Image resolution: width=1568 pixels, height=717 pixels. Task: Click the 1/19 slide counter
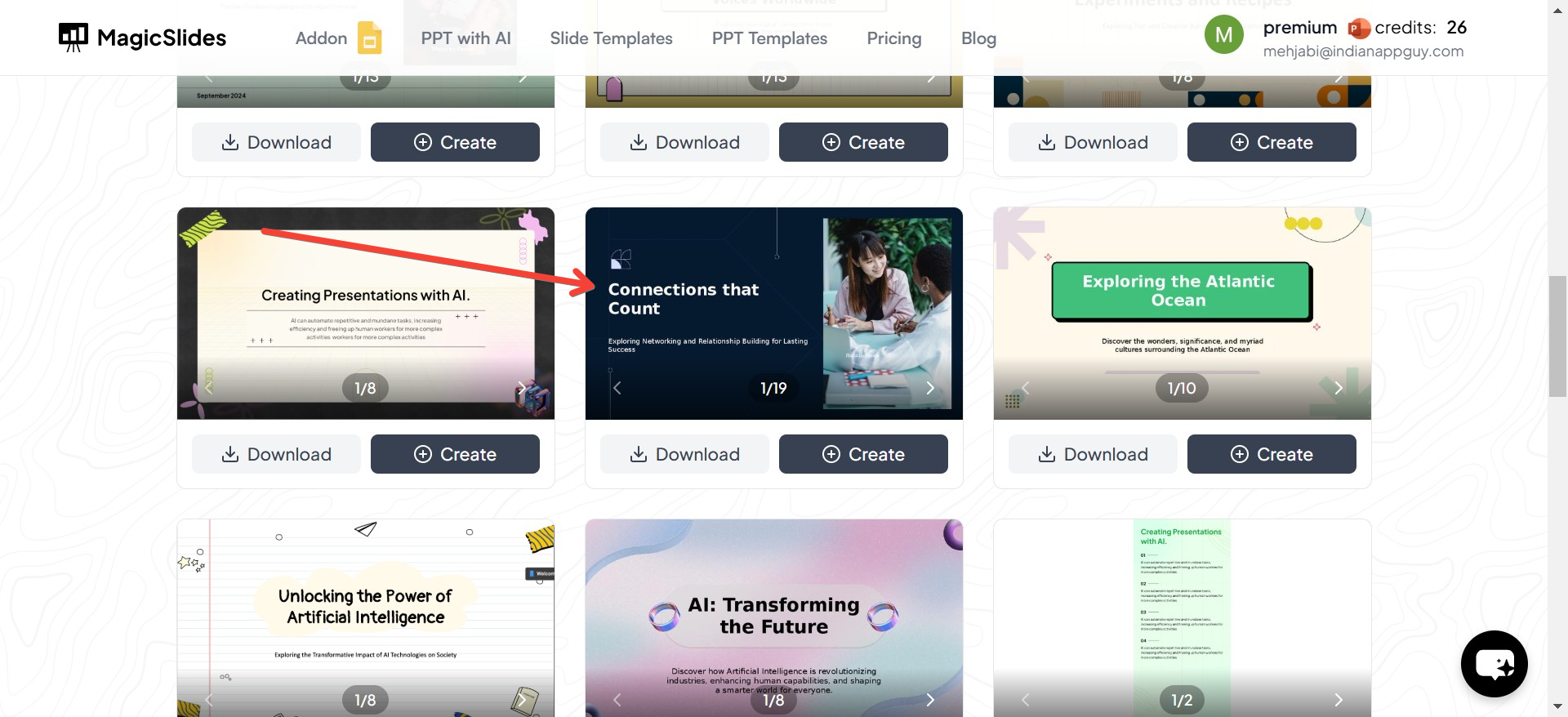point(773,388)
